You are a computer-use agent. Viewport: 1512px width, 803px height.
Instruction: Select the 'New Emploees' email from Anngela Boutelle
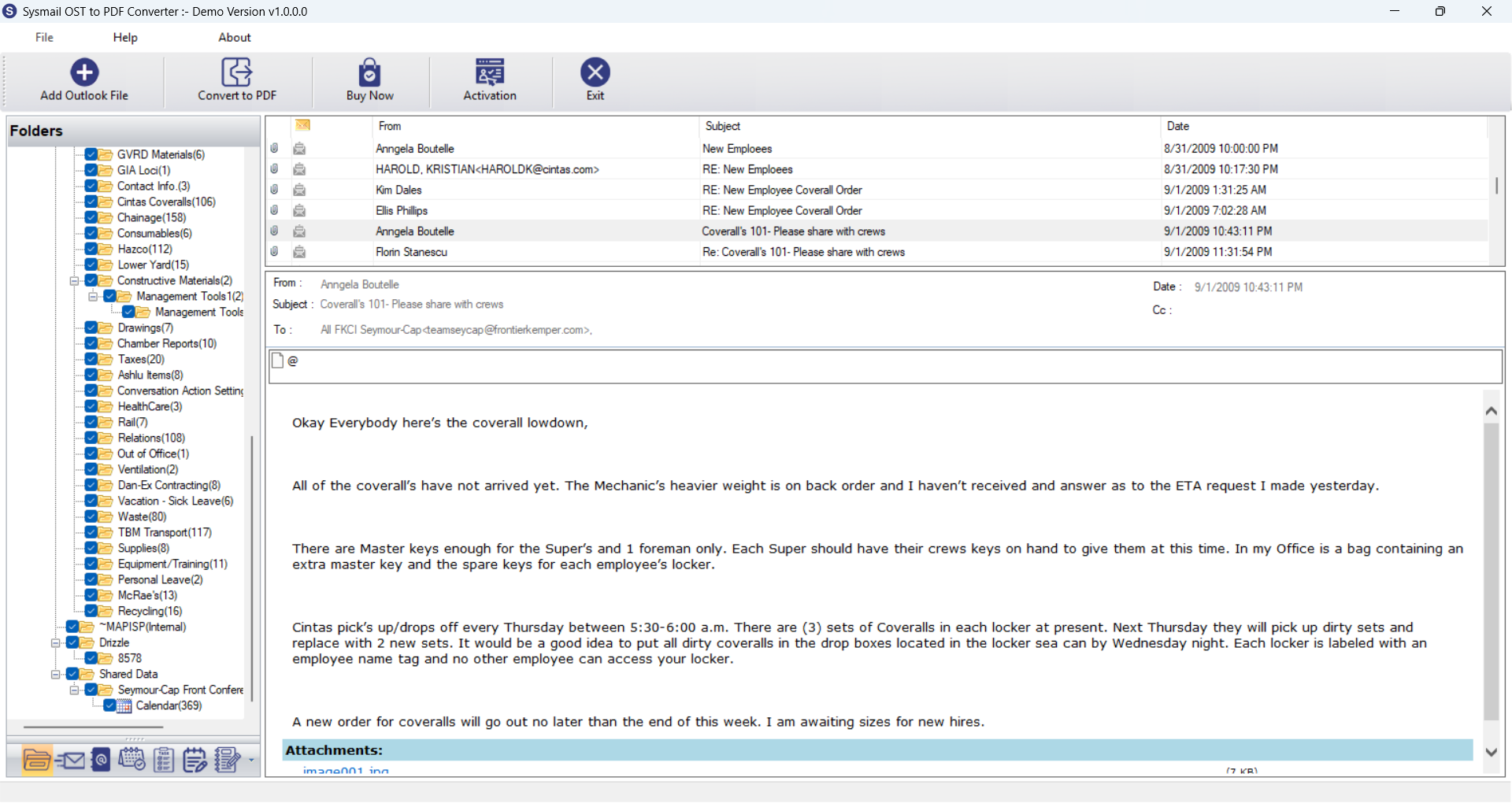[x=877, y=149]
